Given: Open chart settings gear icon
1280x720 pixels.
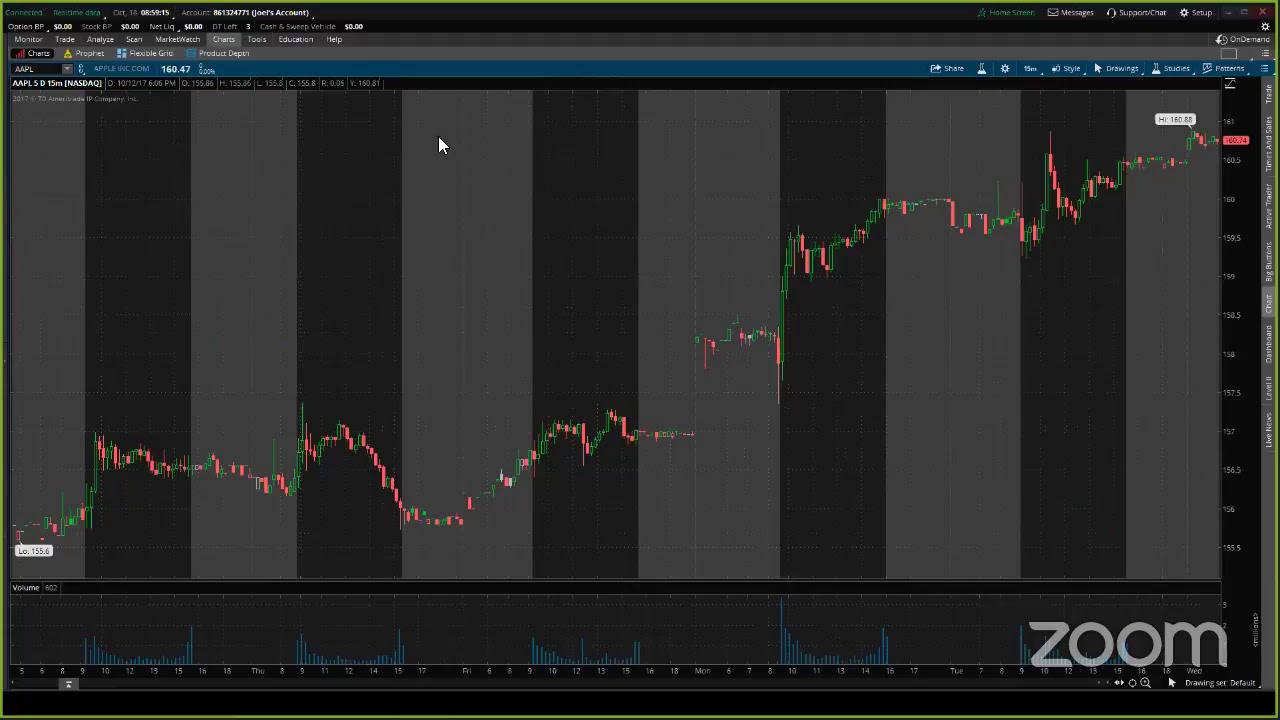Looking at the screenshot, I should coord(1005,68).
